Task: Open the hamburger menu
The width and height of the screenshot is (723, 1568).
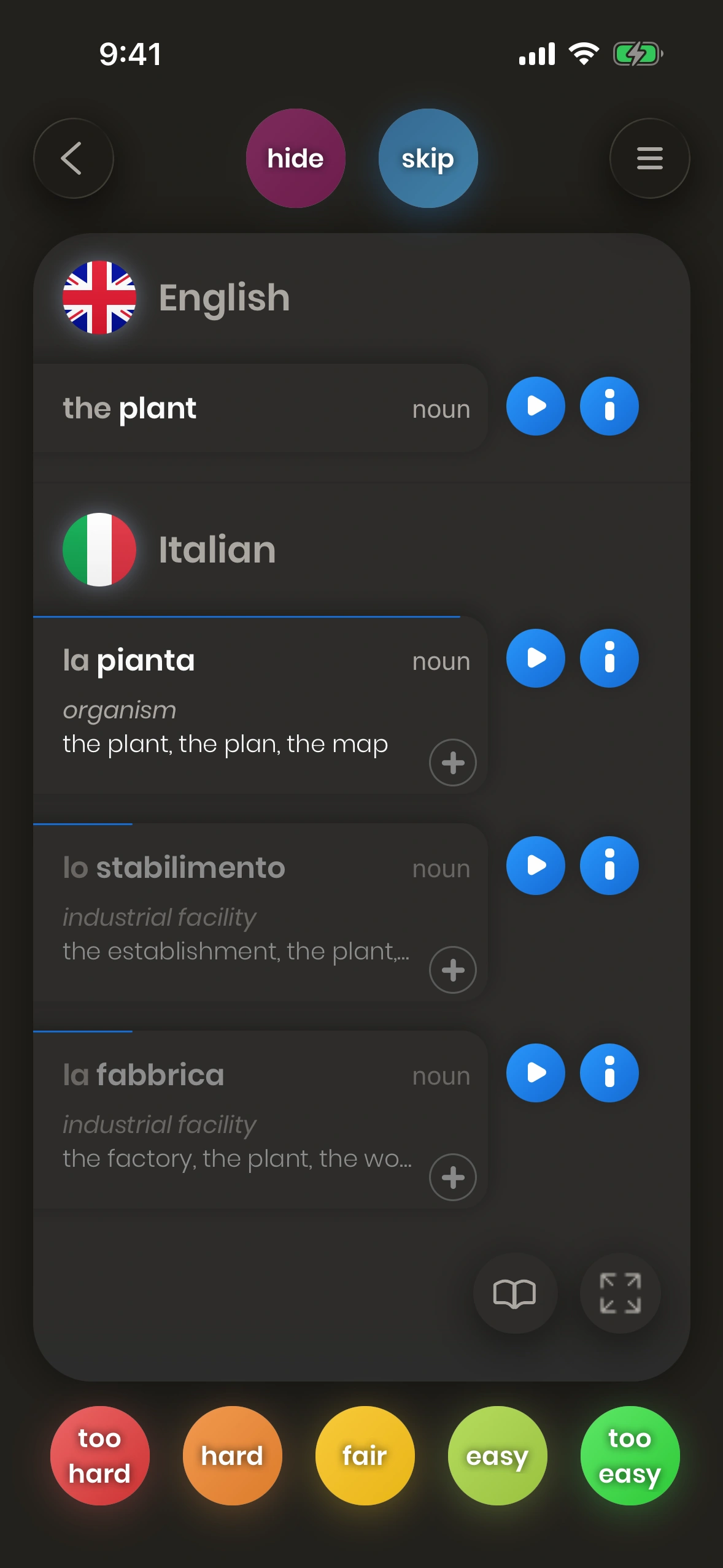Action: pyautogui.click(x=649, y=158)
